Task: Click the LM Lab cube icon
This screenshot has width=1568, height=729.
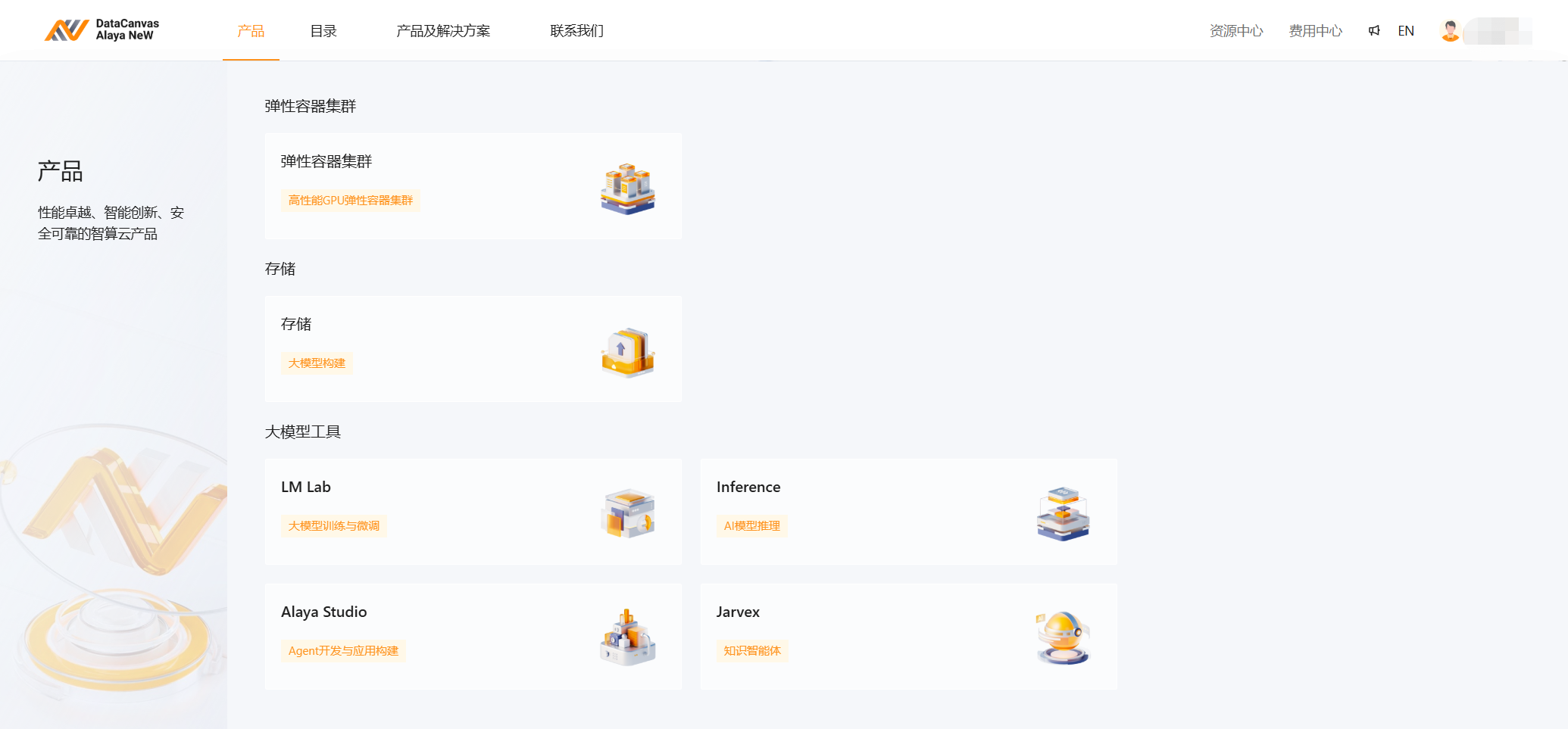Action: tap(627, 513)
